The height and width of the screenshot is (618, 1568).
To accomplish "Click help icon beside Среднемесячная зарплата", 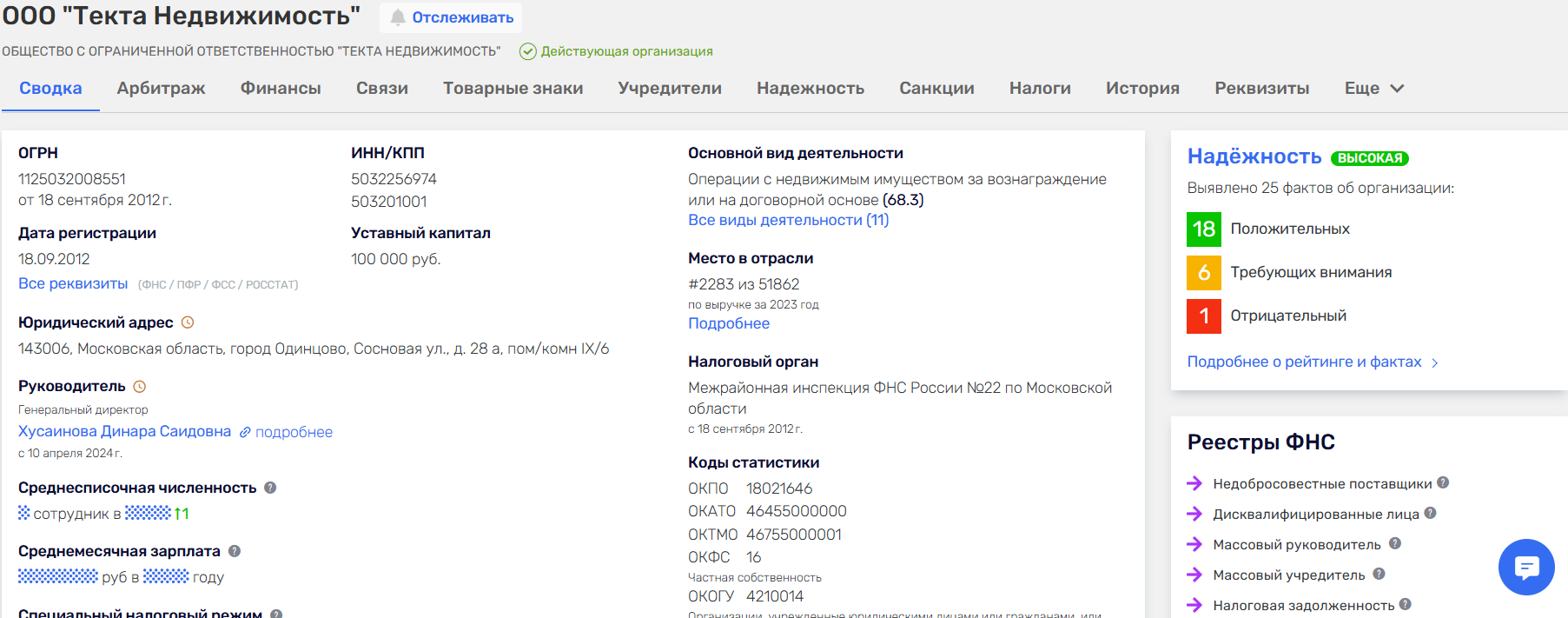I will pos(235,551).
